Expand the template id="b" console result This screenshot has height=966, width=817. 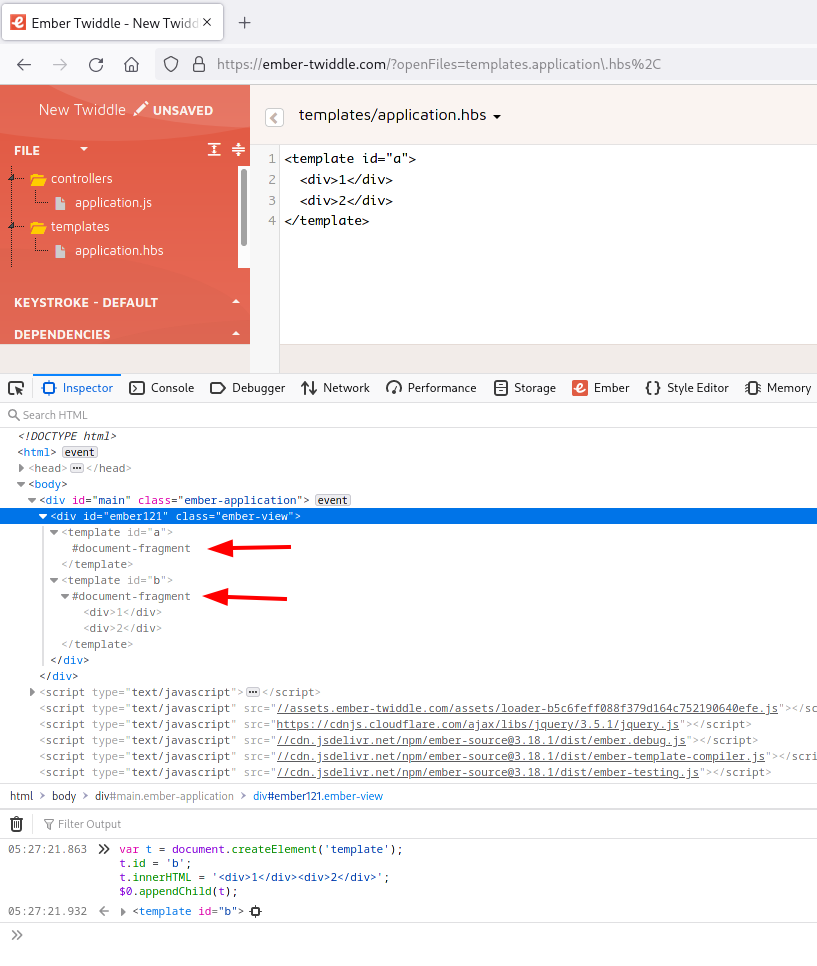tap(123, 912)
